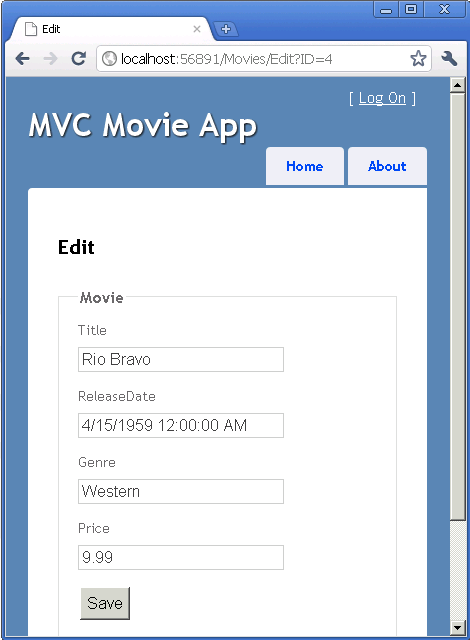Open the wrench settings menu
Image resolution: width=470 pixels, height=640 pixels.
[x=449, y=59]
